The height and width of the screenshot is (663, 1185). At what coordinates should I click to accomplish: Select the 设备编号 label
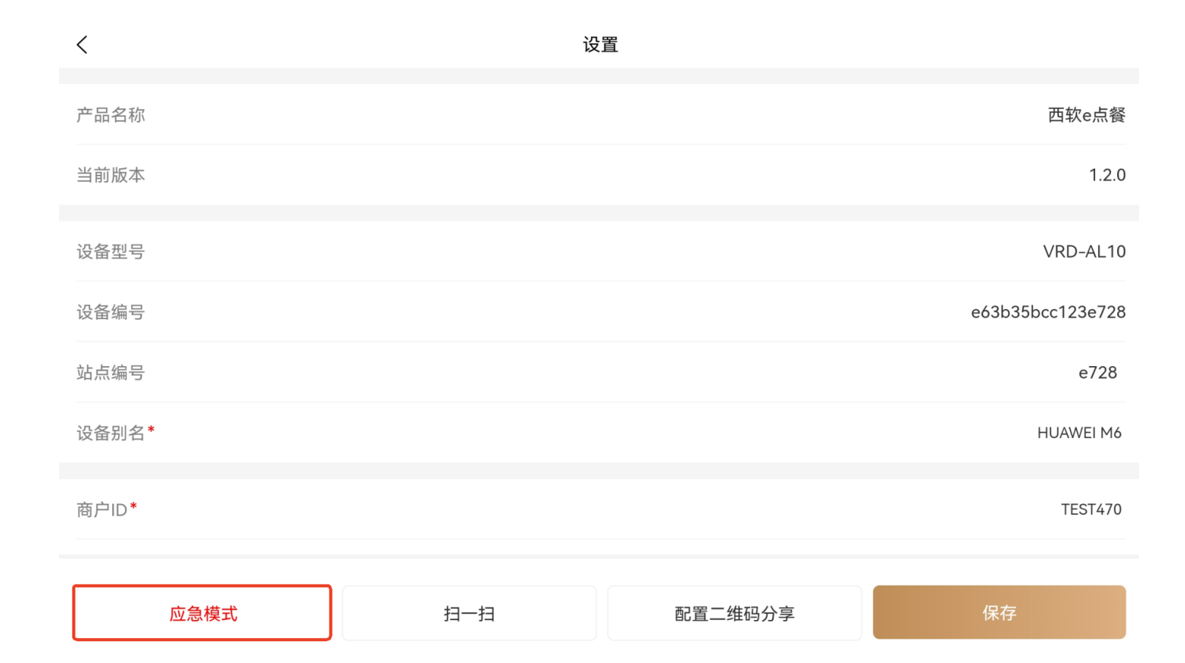[111, 312]
